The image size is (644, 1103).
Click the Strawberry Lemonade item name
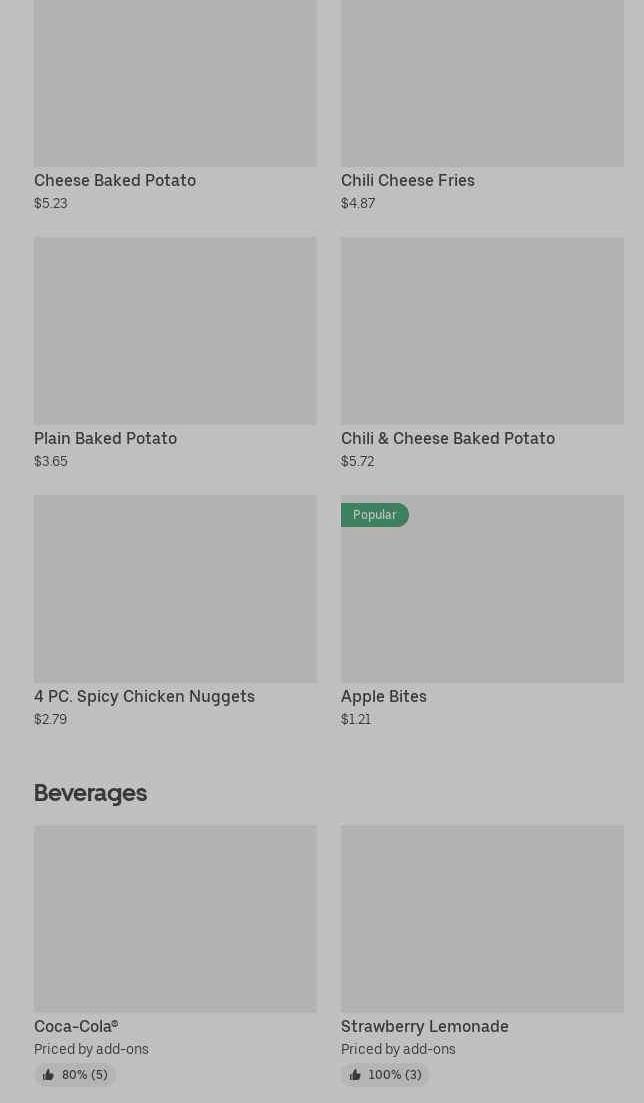click(425, 1026)
